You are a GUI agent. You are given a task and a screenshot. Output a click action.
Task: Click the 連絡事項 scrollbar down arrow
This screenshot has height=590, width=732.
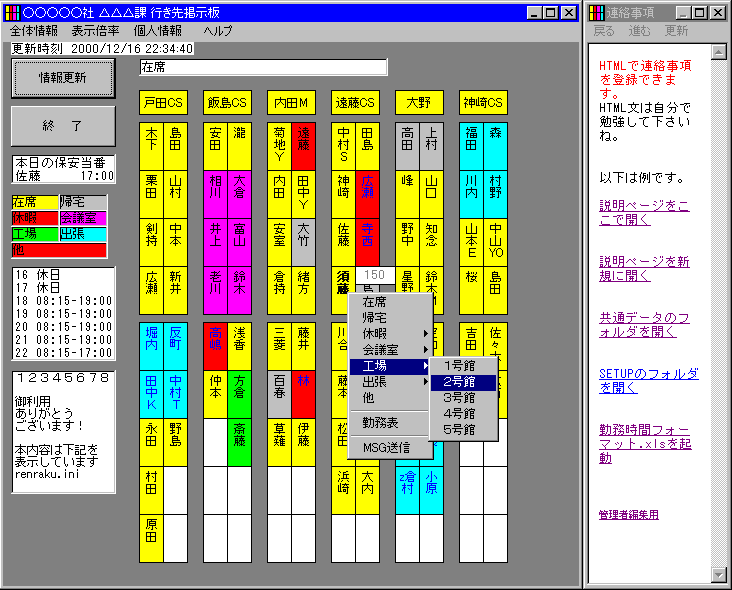[718, 575]
